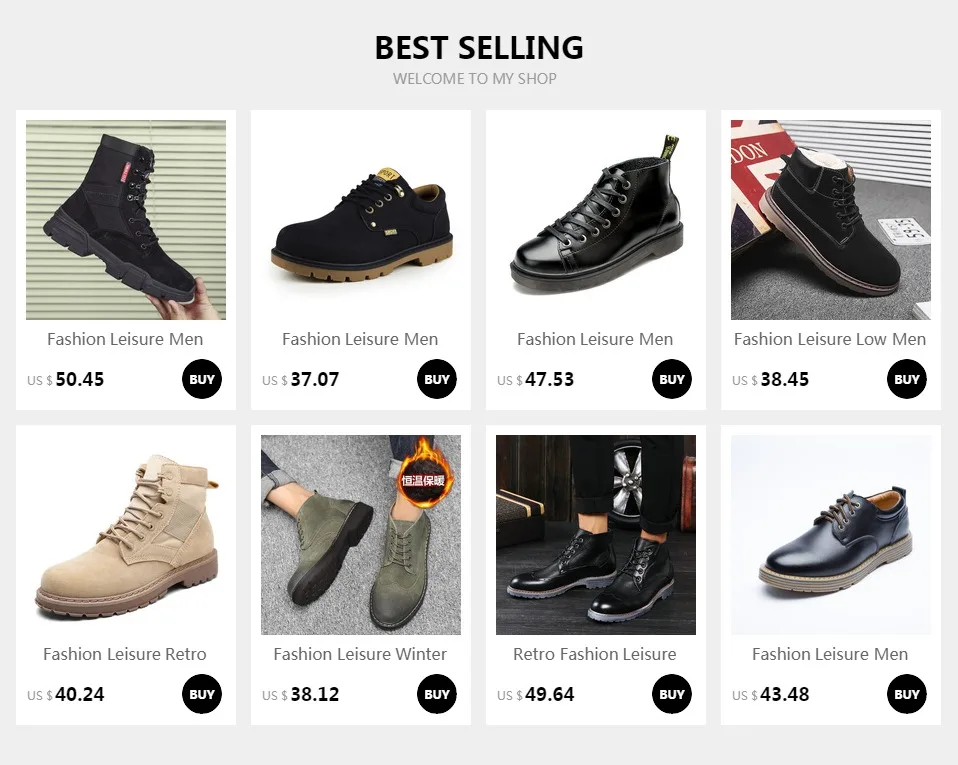Open the navy leather oxford shoe image

(x=831, y=535)
